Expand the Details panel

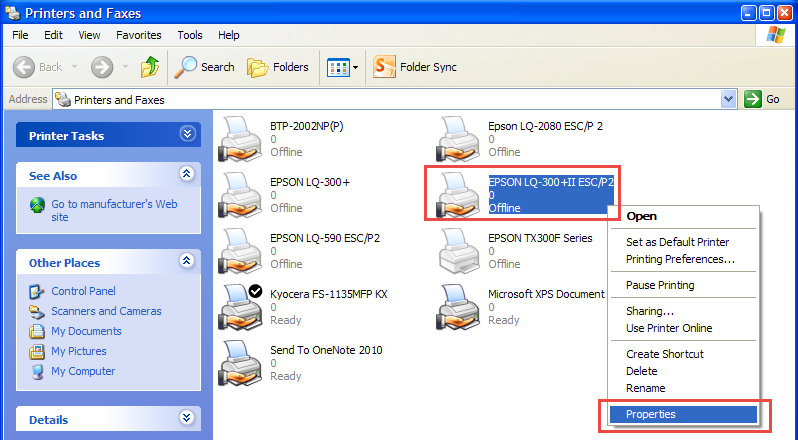click(187, 419)
